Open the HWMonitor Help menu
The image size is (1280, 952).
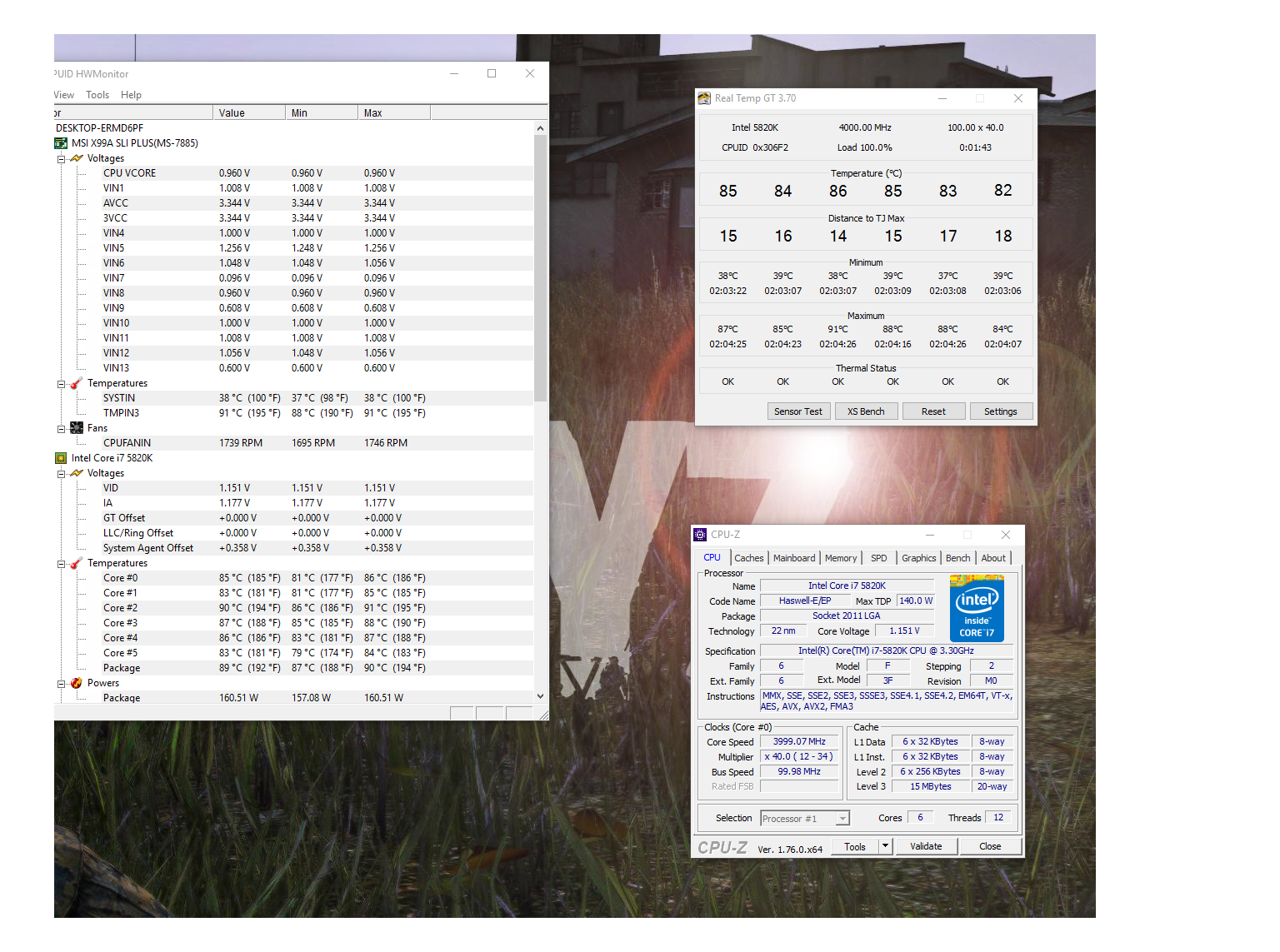point(131,95)
